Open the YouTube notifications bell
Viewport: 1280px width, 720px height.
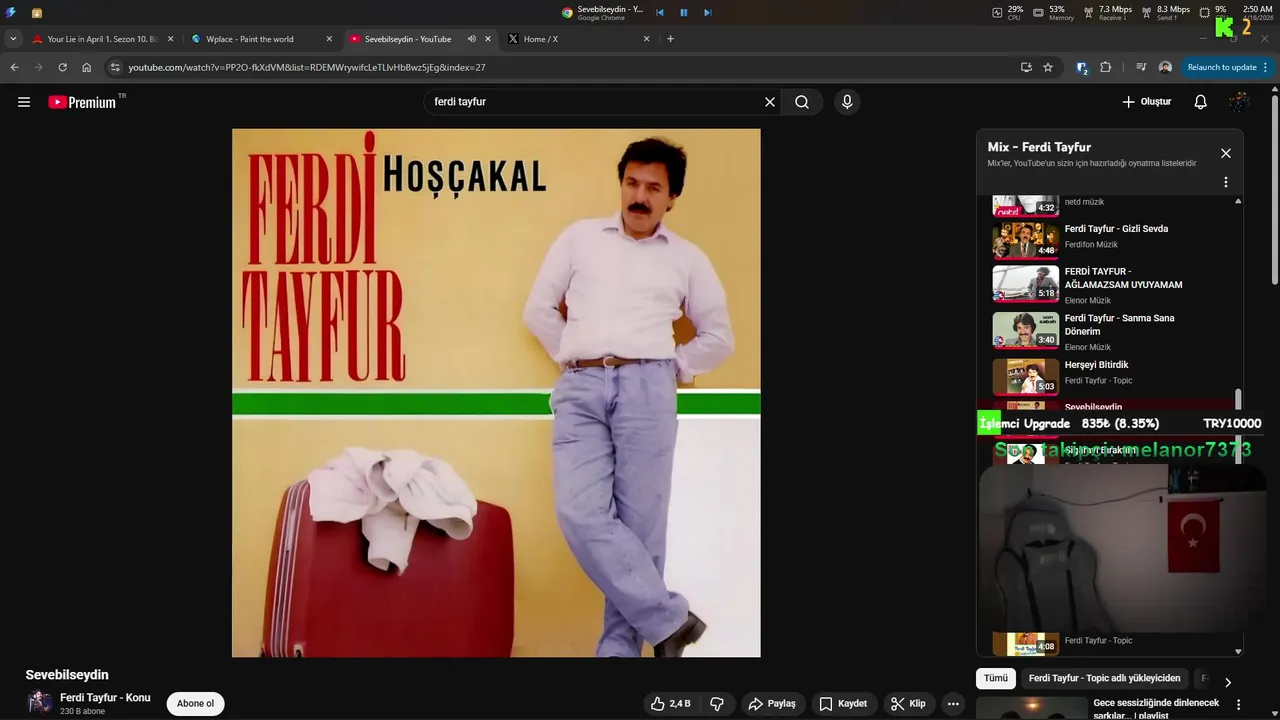point(1200,102)
